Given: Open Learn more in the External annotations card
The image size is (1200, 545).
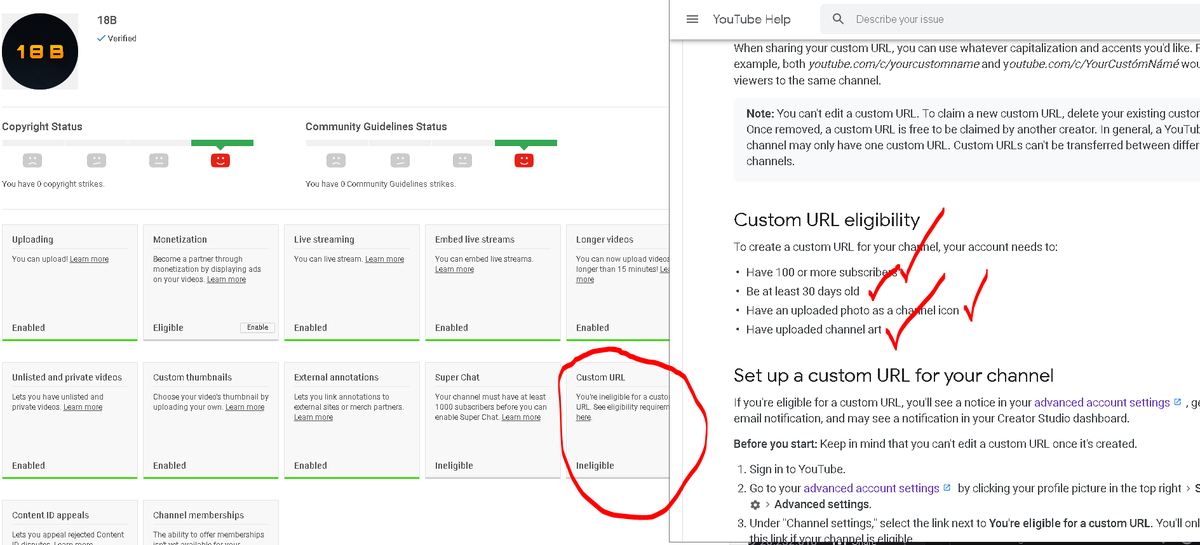Looking at the screenshot, I should [313, 417].
